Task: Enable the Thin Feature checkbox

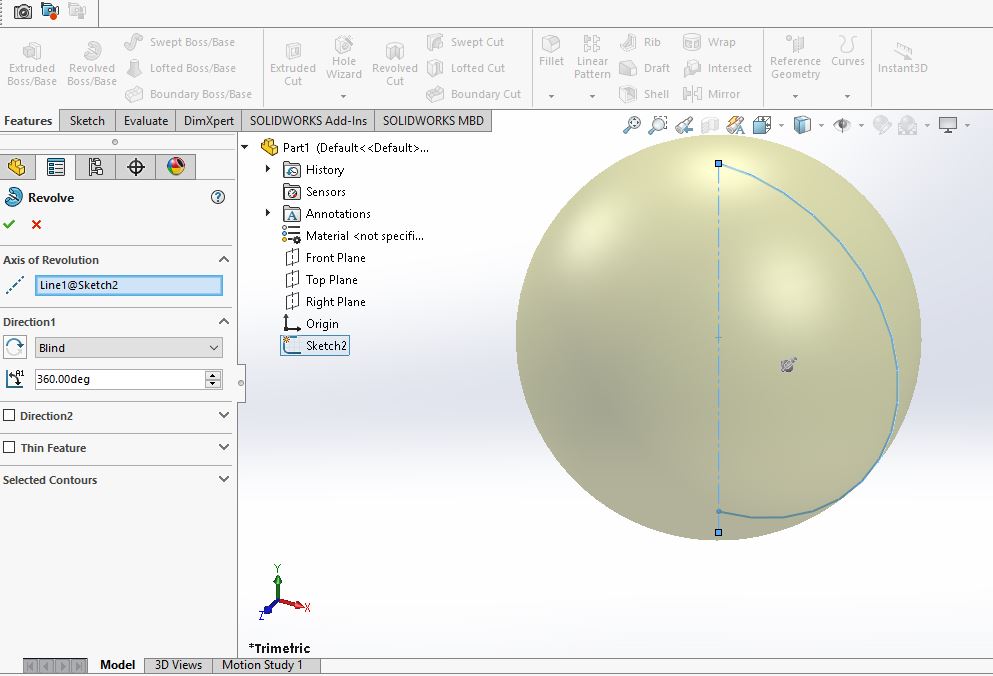Action: 9,447
